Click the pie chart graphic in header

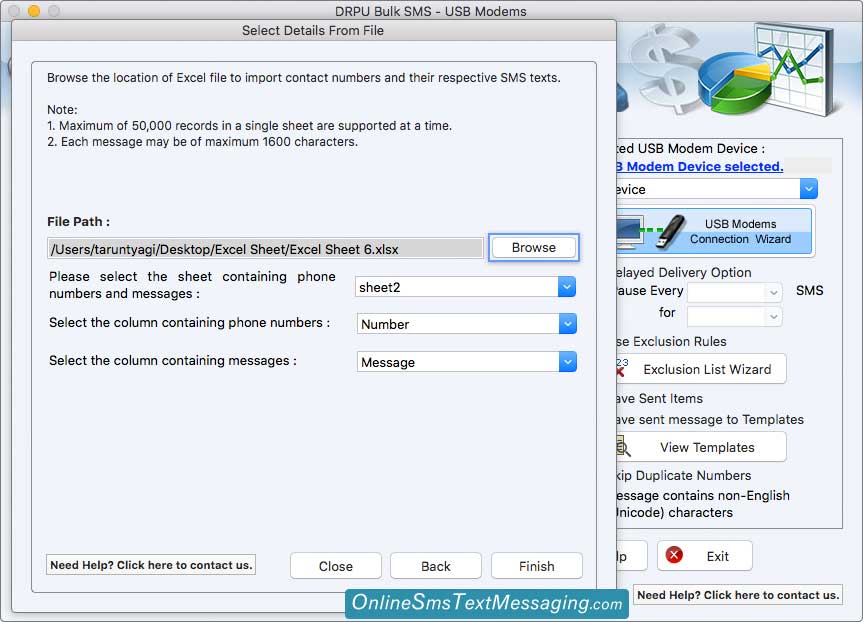coord(736,83)
